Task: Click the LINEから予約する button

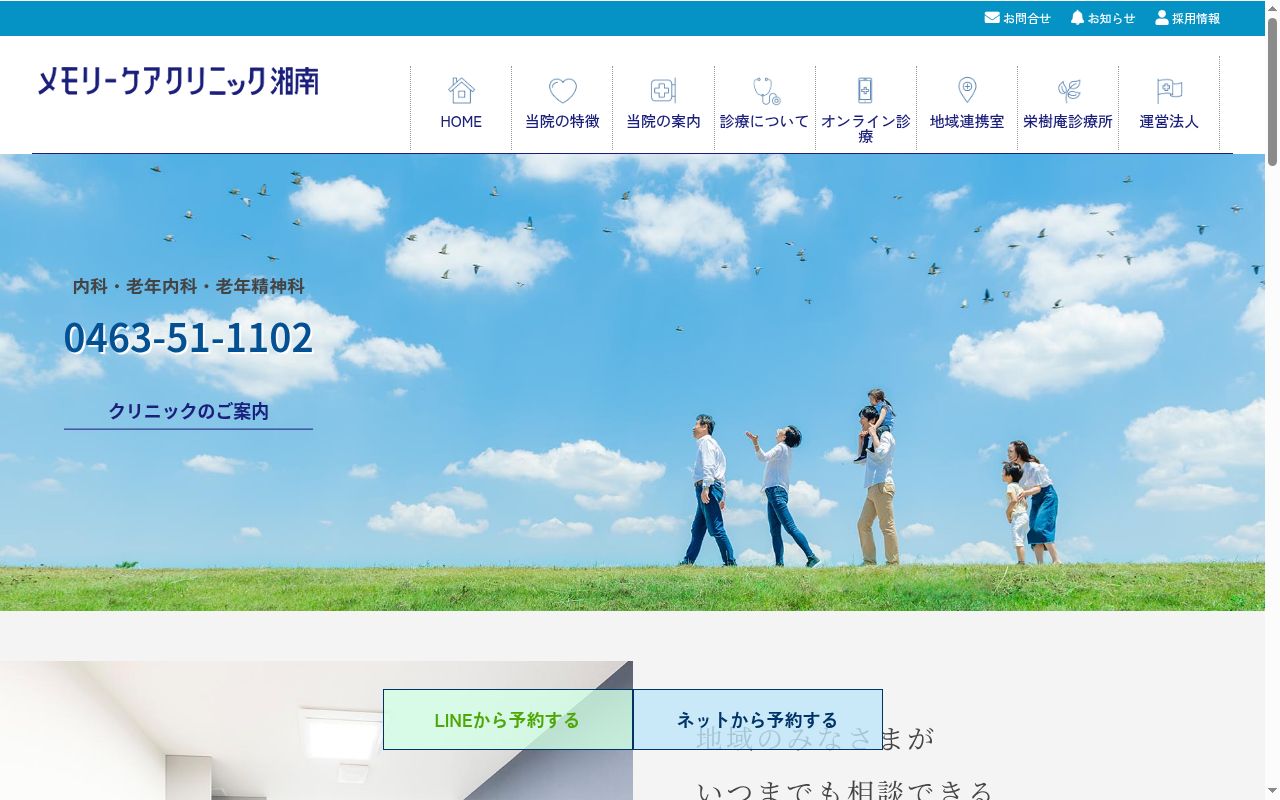Action: point(508,720)
